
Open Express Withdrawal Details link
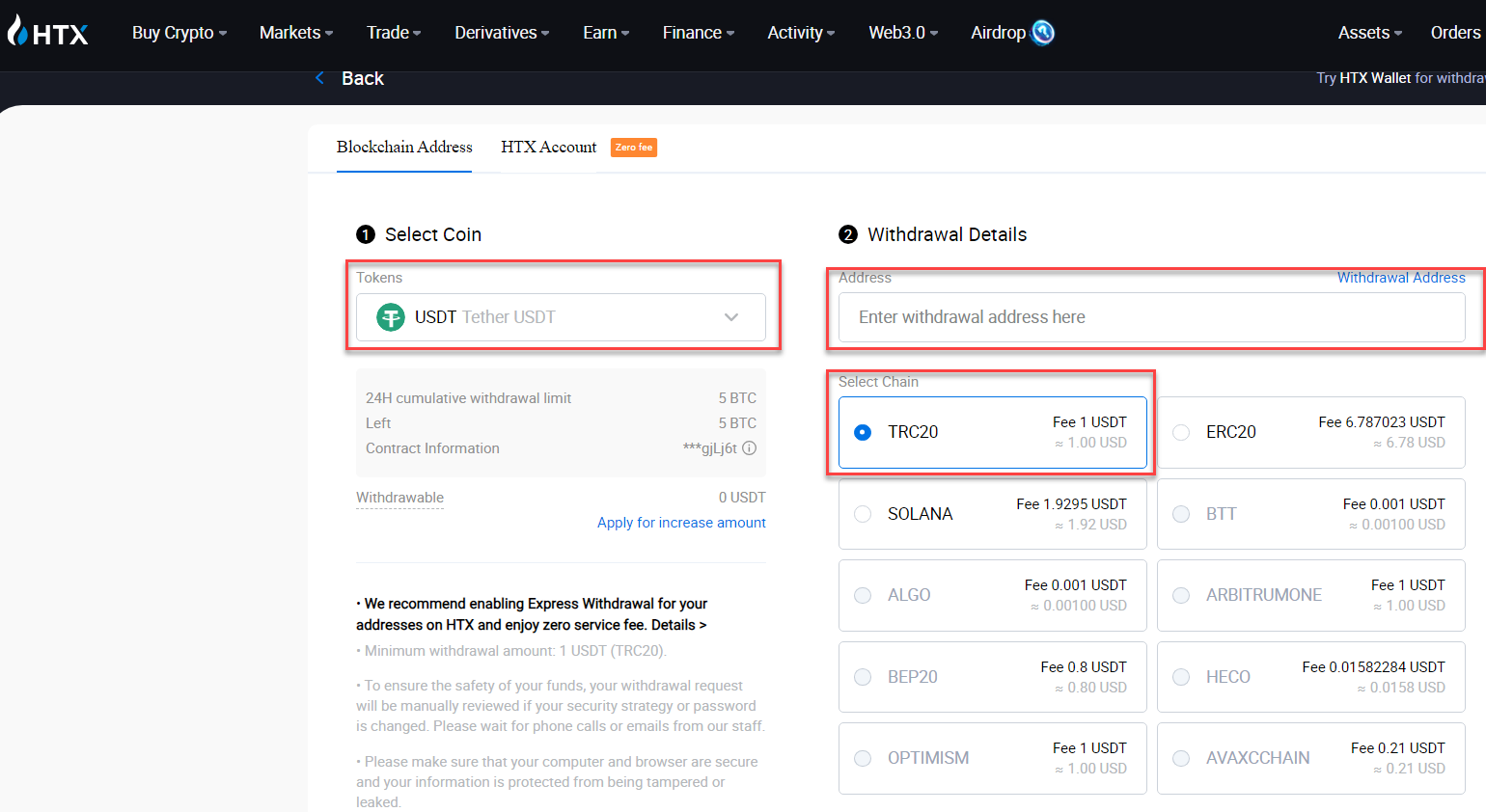pyautogui.click(x=678, y=625)
